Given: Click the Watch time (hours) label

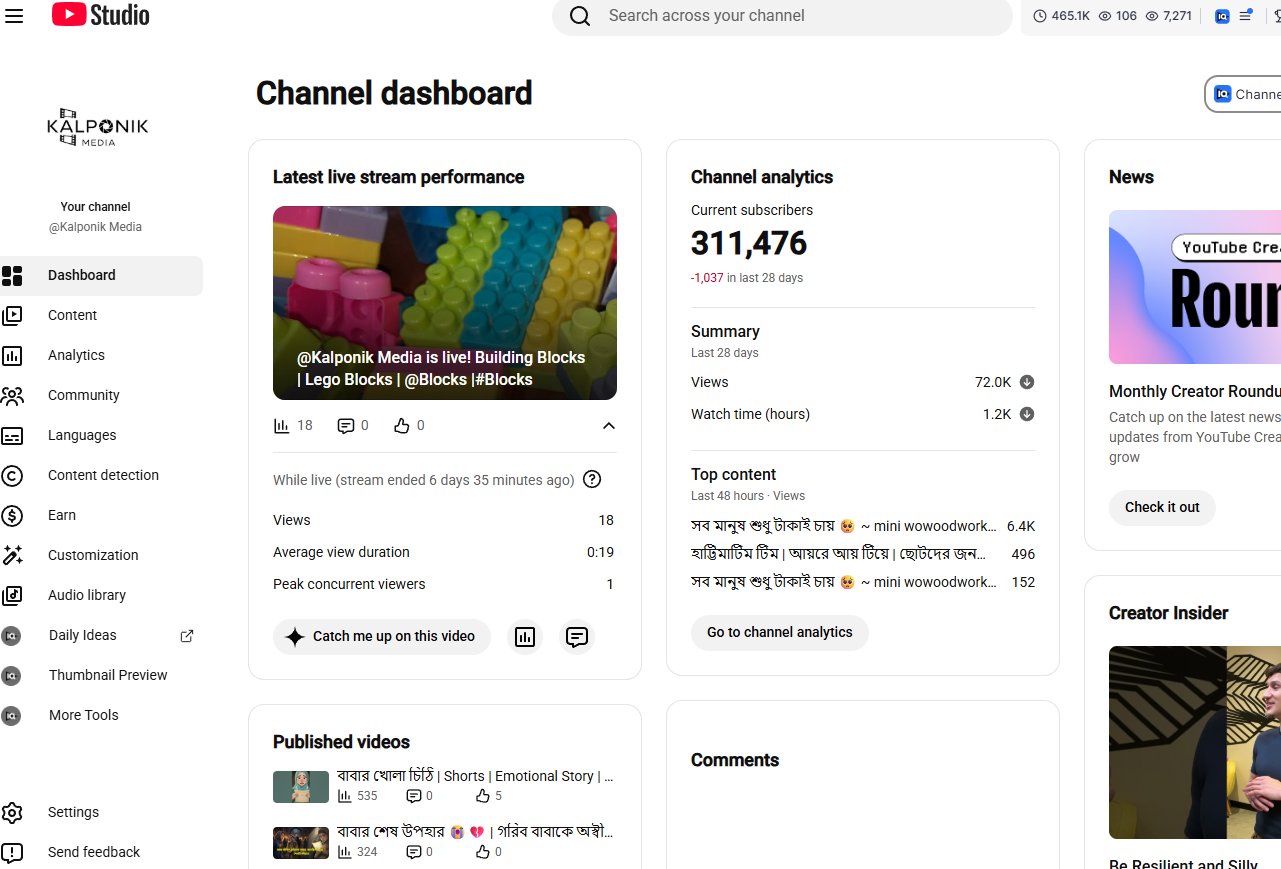Looking at the screenshot, I should [x=750, y=414].
